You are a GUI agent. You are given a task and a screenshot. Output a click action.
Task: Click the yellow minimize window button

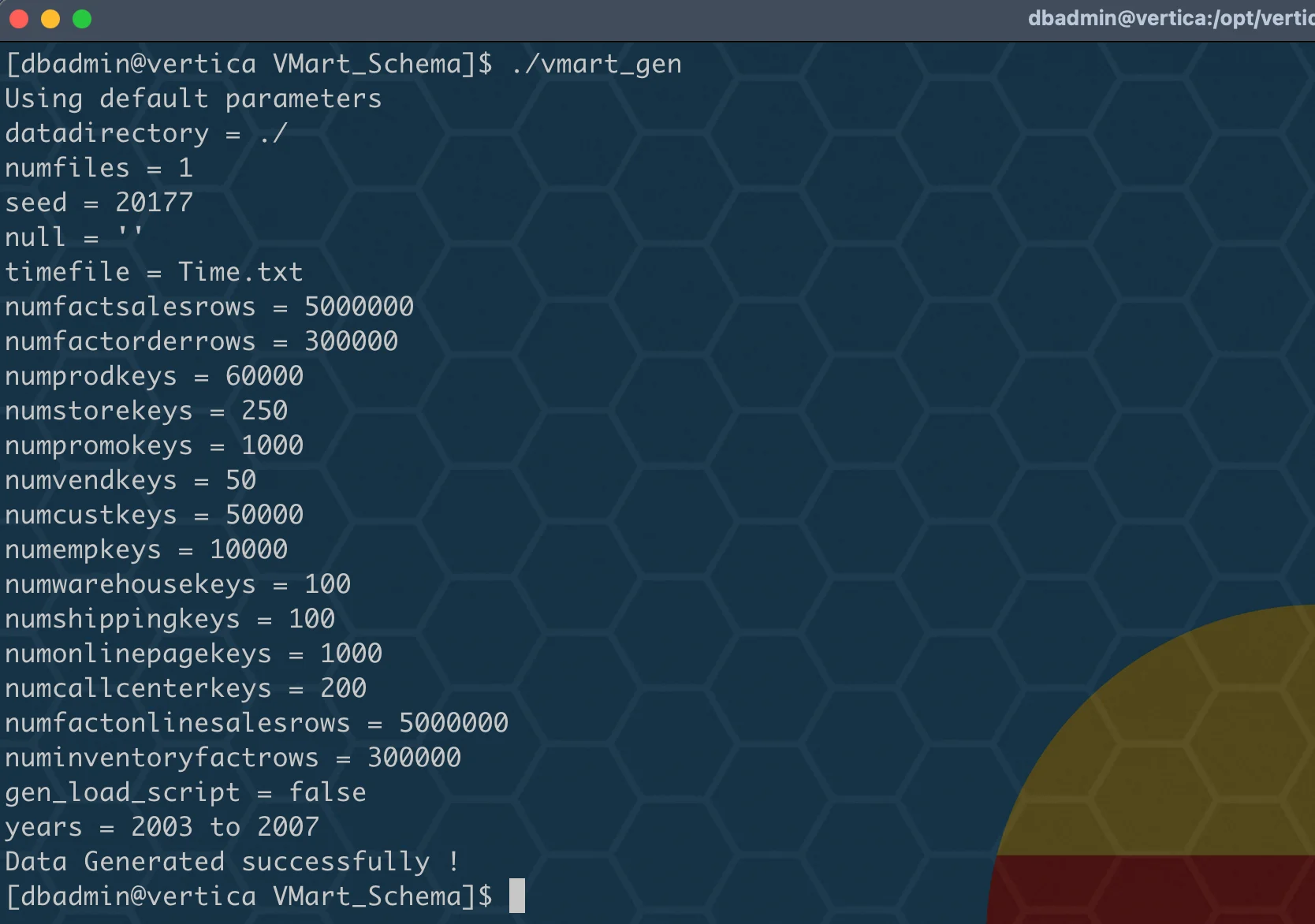click(50, 19)
